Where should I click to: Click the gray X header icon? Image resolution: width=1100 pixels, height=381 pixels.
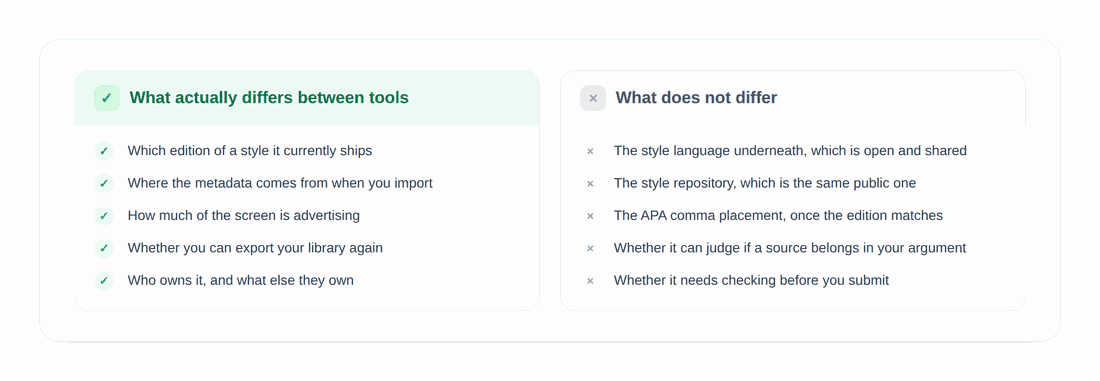593,98
